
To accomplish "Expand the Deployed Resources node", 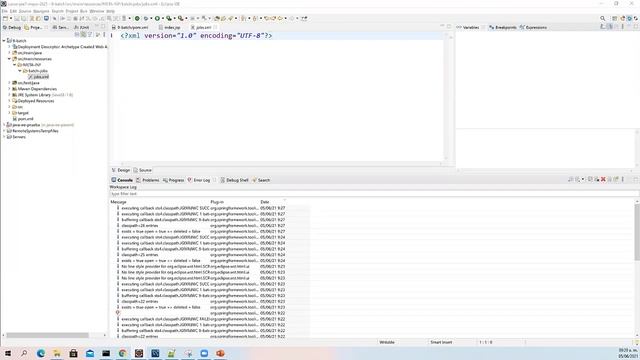I will point(9,101).
